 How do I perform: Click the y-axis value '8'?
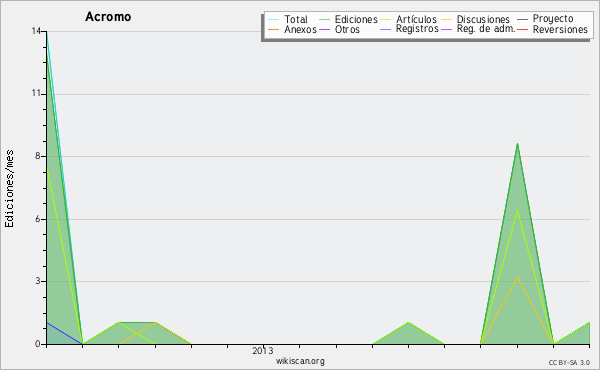38,156
